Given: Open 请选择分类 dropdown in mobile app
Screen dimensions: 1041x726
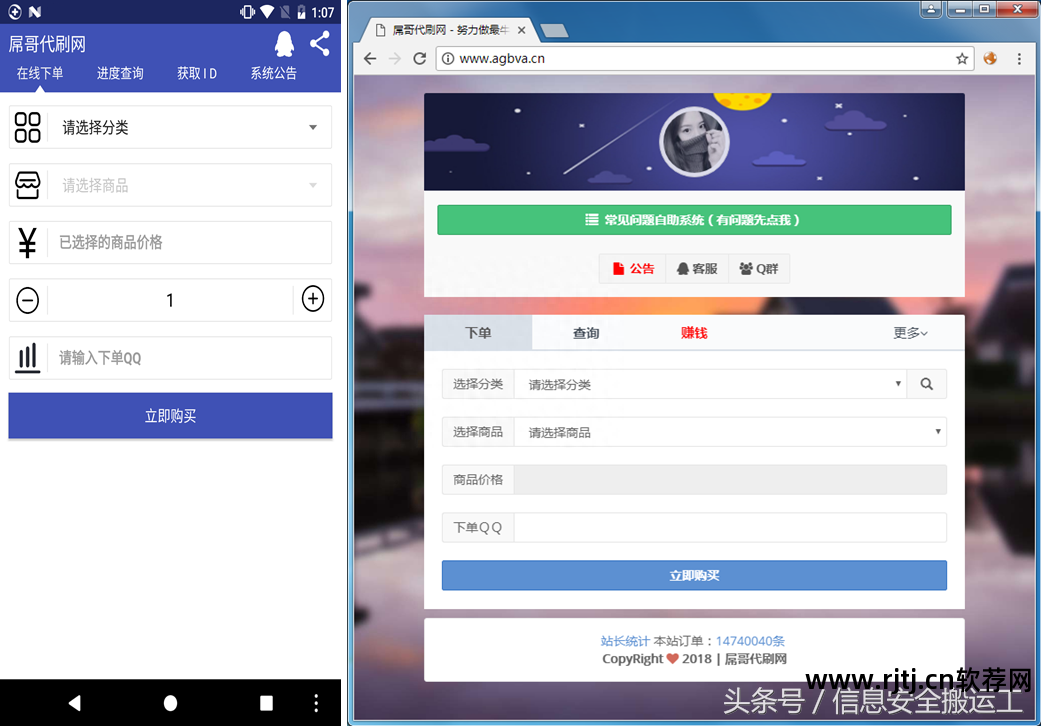Looking at the screenshot, I should pos(190,127).
